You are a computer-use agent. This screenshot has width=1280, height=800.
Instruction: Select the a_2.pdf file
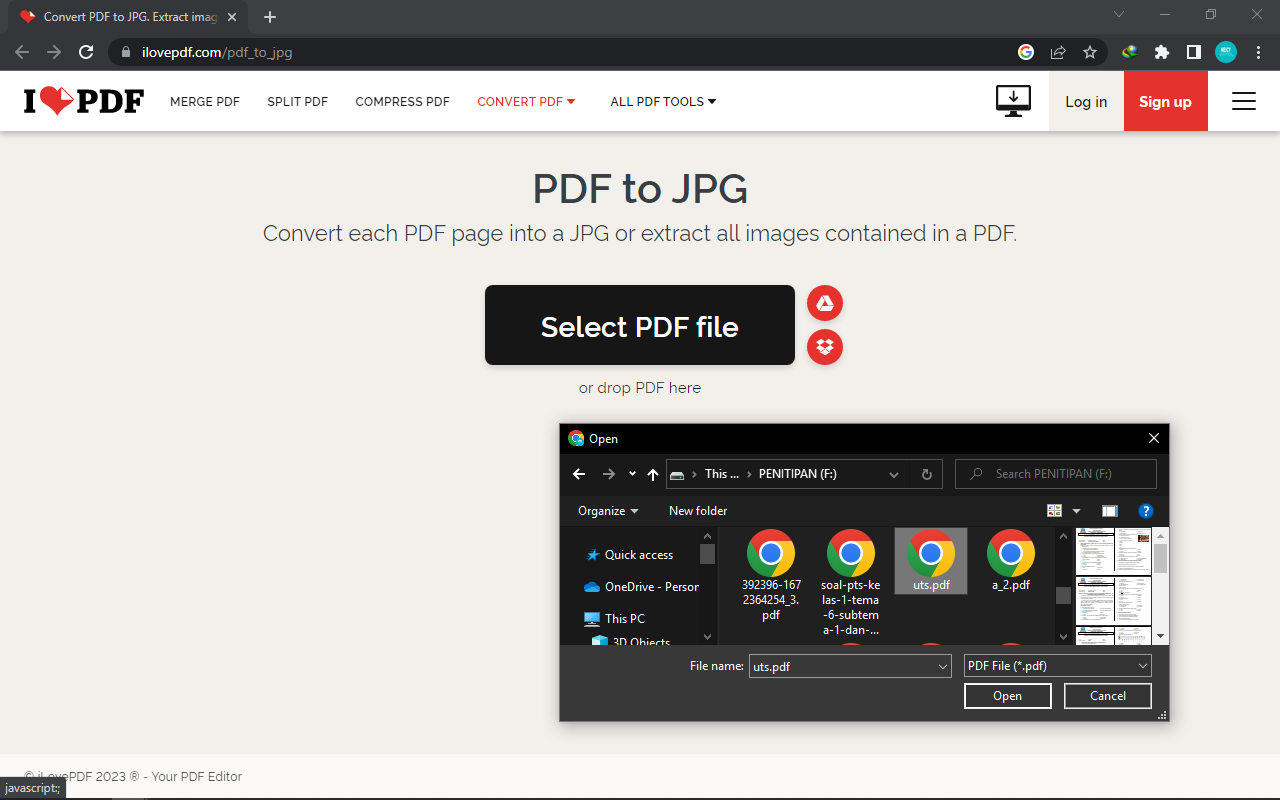[1011, 561]
